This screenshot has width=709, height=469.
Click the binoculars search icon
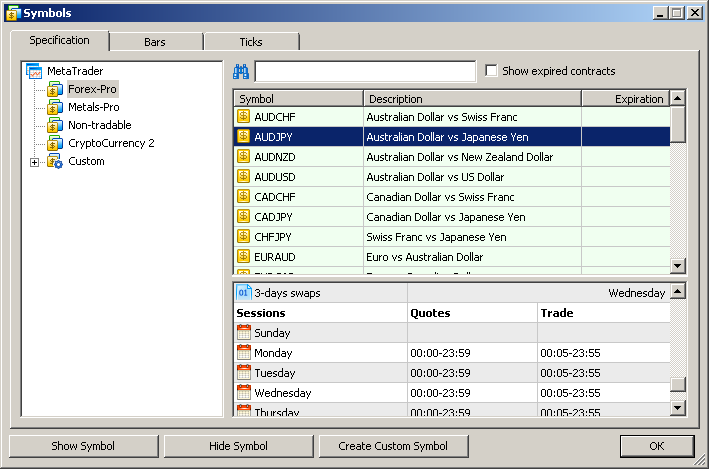241,71
